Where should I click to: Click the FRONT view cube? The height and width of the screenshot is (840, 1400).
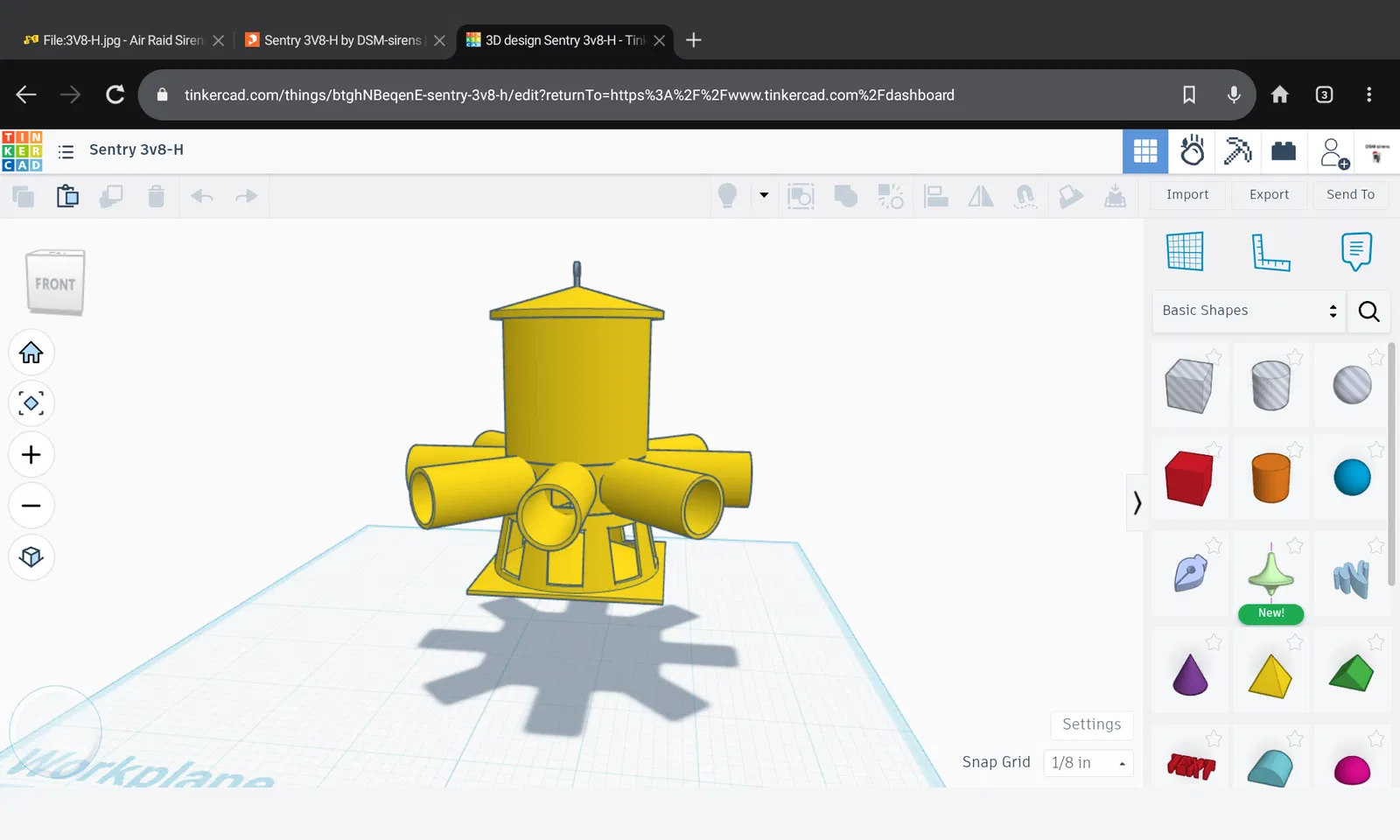pyautogui.click(x=55, y=283)
